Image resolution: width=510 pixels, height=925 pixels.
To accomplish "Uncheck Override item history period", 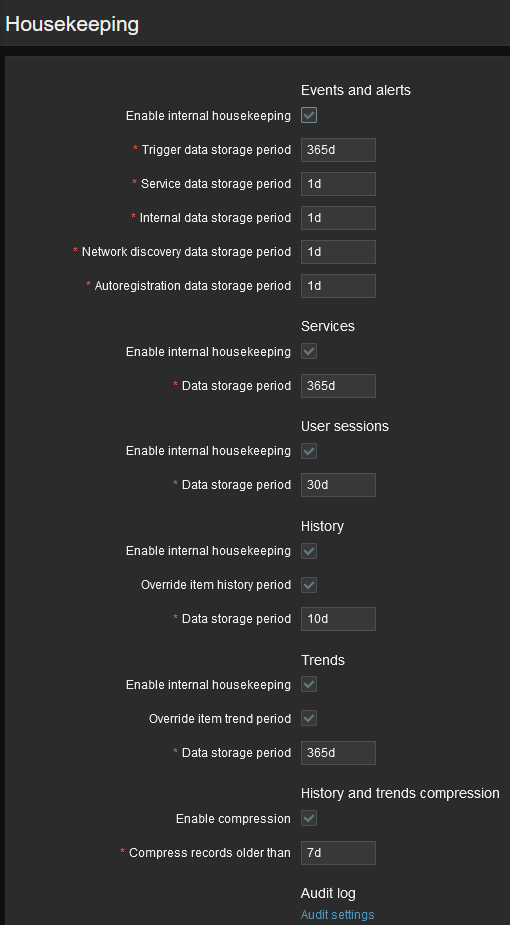I will point(309,585).
